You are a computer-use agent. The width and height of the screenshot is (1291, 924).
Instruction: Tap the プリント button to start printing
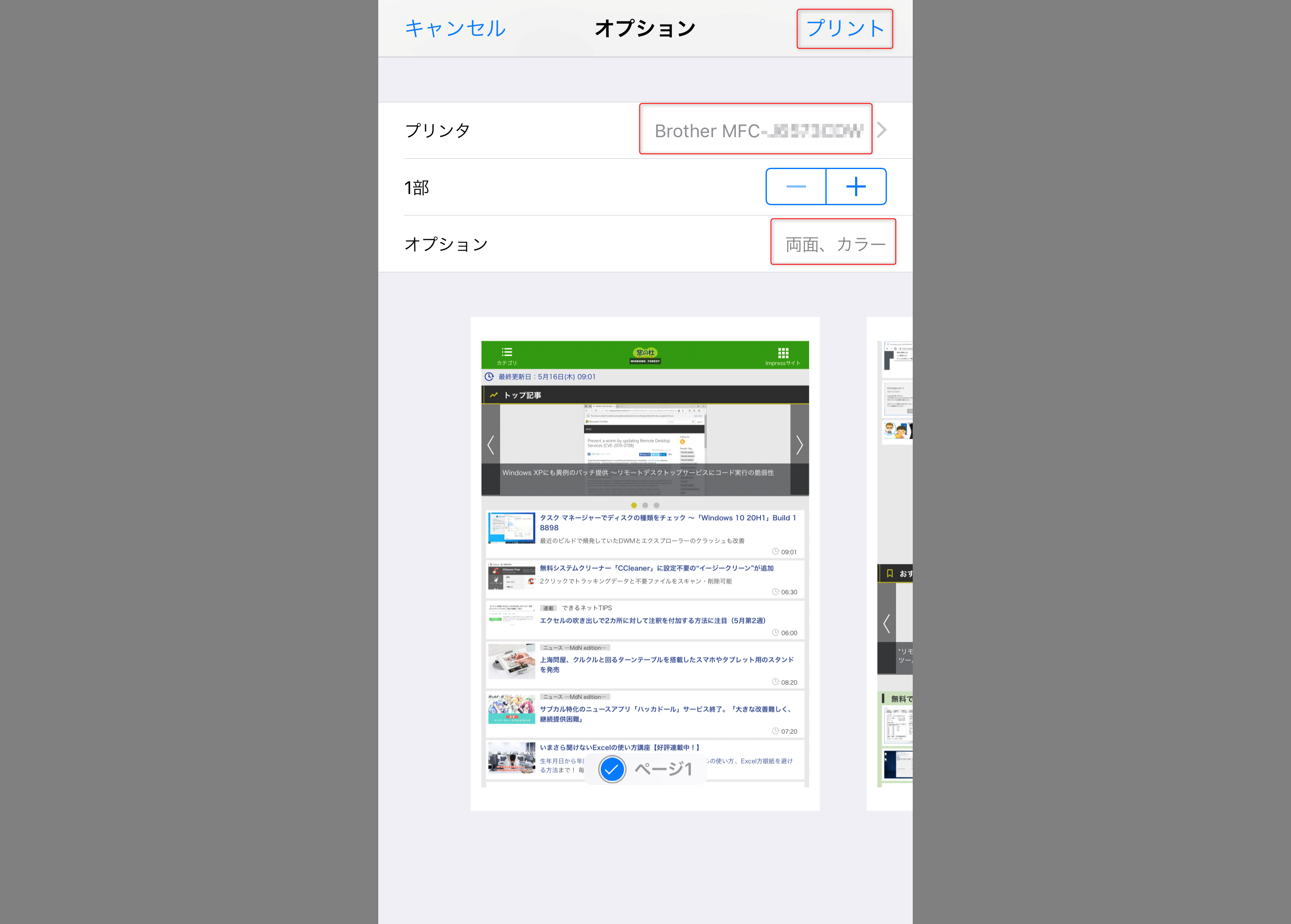coord(844,28)
